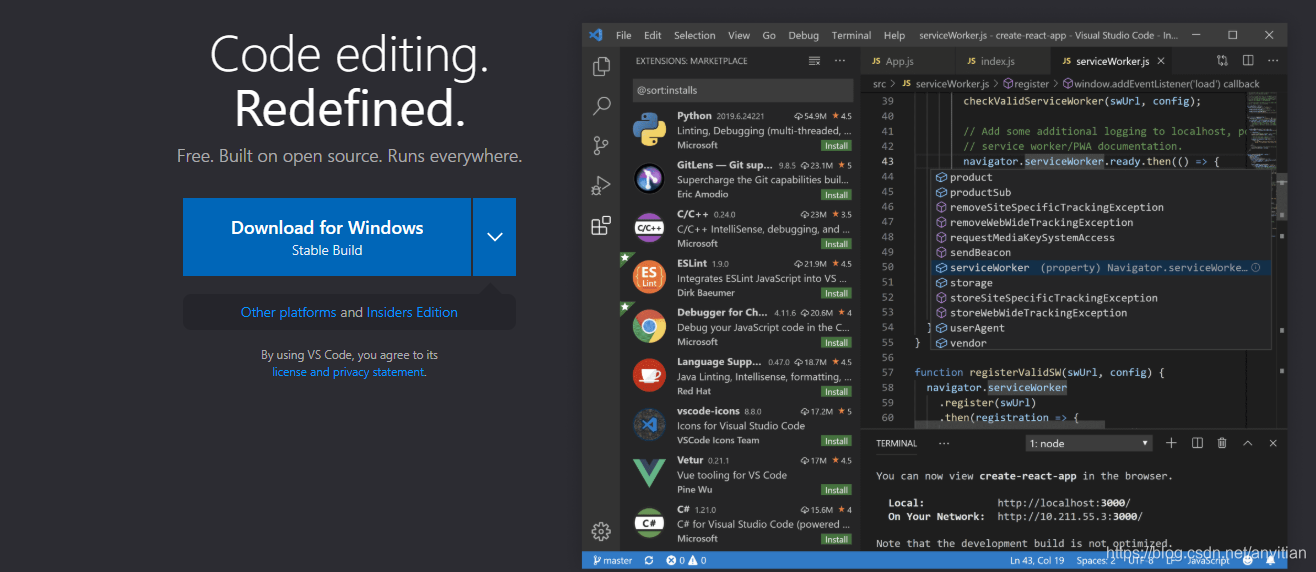Click the master branch indicator in the status bar
The width and height of the screenshot is (1316, 572).
(x=613, y=561)
